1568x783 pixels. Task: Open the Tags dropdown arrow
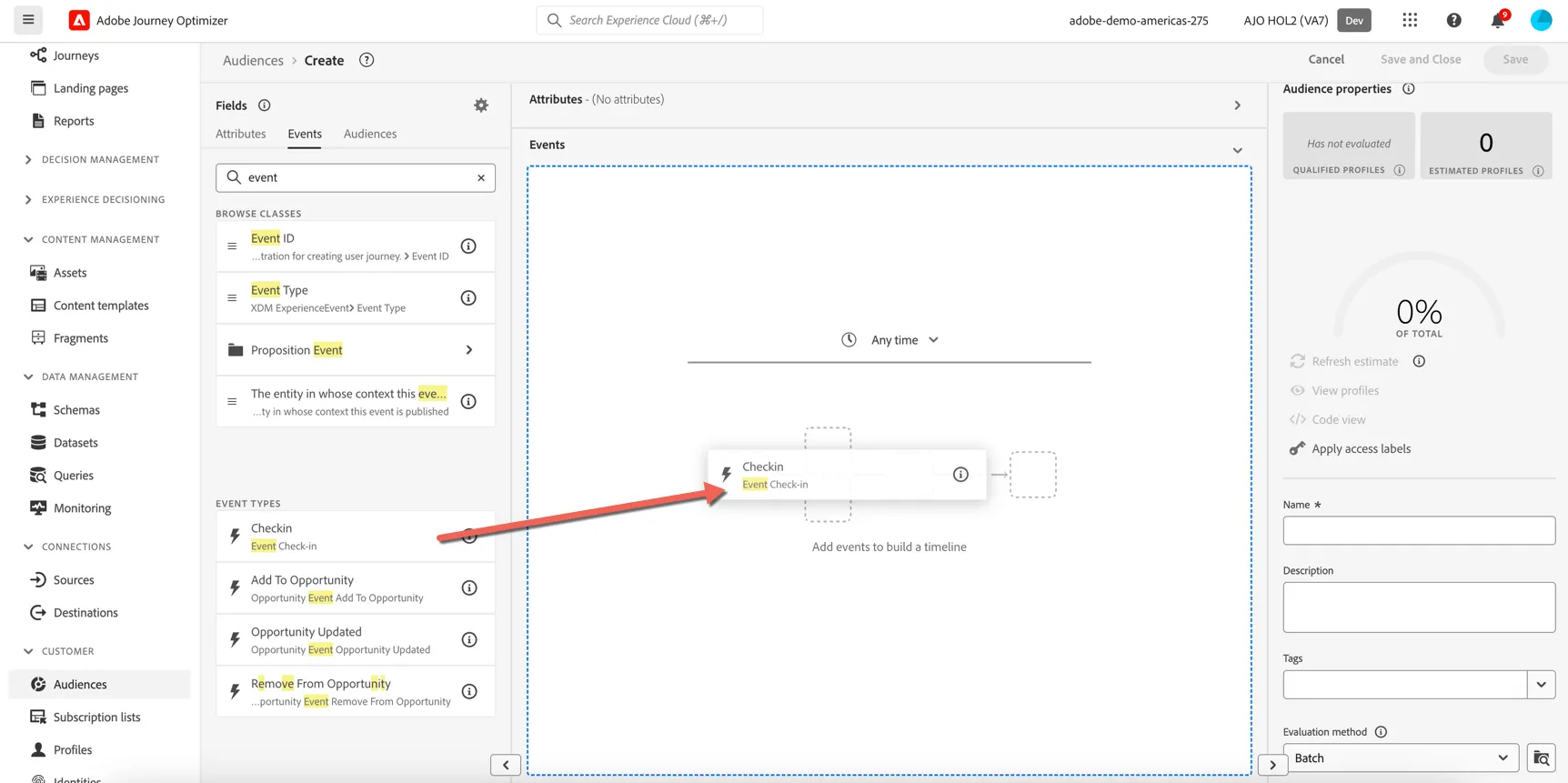tap(1542, 685)
